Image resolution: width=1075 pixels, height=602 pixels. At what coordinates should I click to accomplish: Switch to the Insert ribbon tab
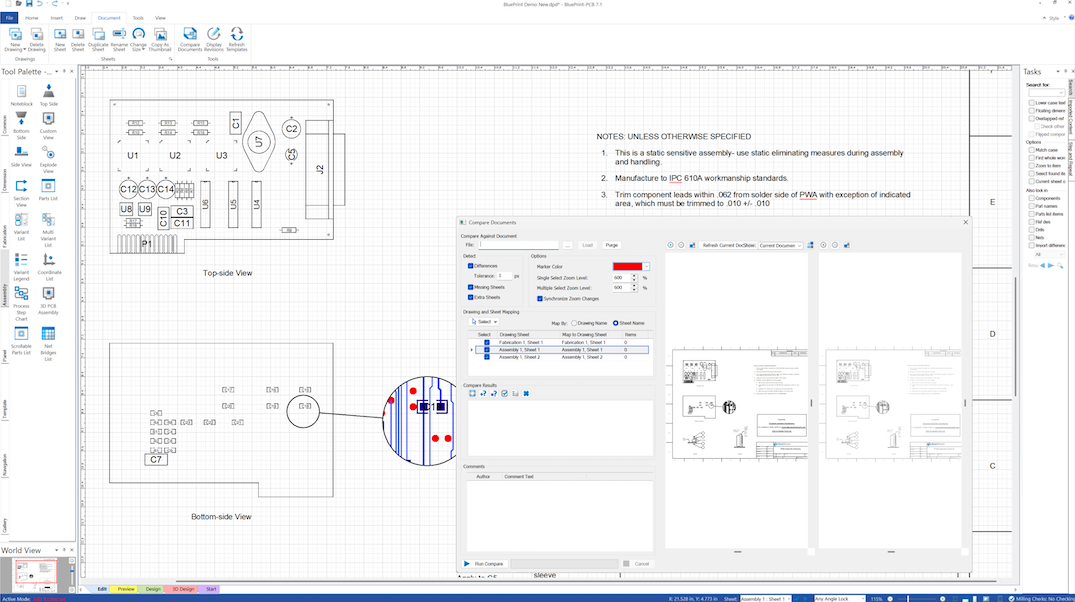(x=56, y=18)
